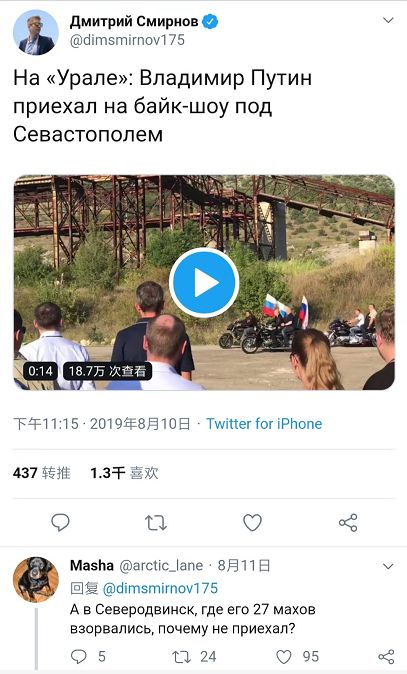Screen dimensions: 407x674
Task: Tap the reply icon under main tweet
Action: pos(60,522)
